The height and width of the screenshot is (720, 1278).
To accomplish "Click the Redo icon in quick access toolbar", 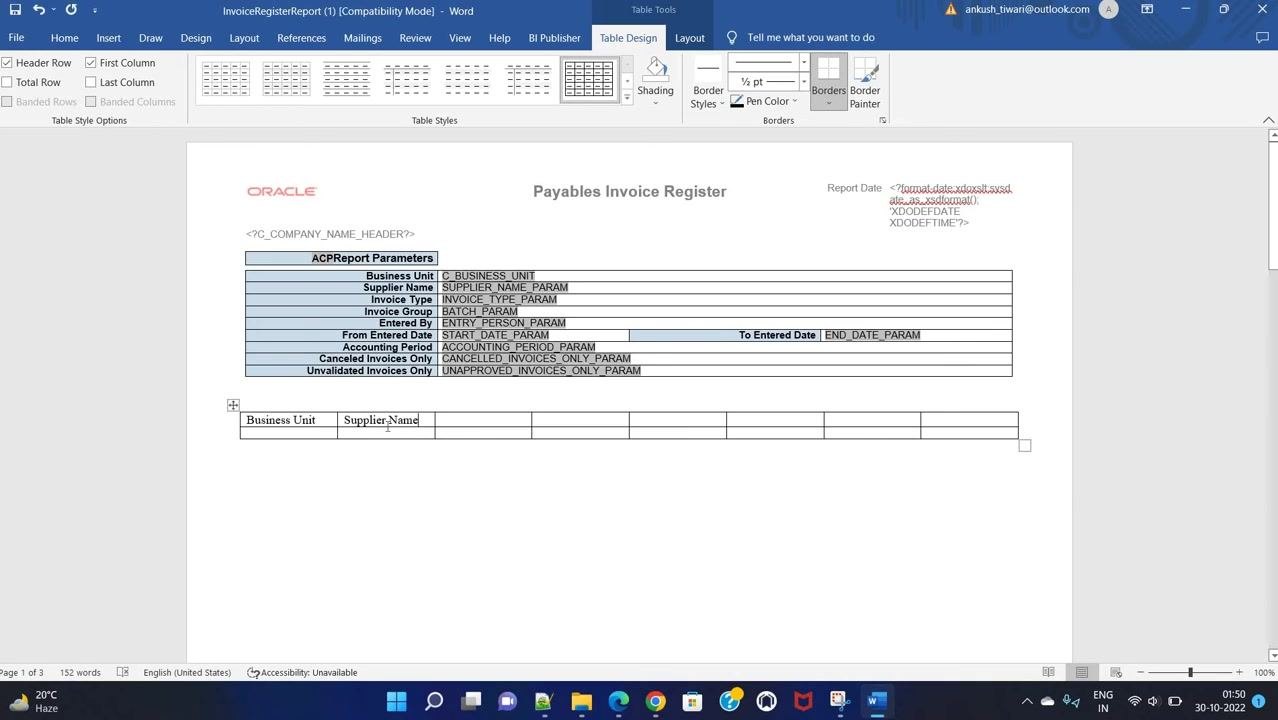I will (x=71, y=10).
